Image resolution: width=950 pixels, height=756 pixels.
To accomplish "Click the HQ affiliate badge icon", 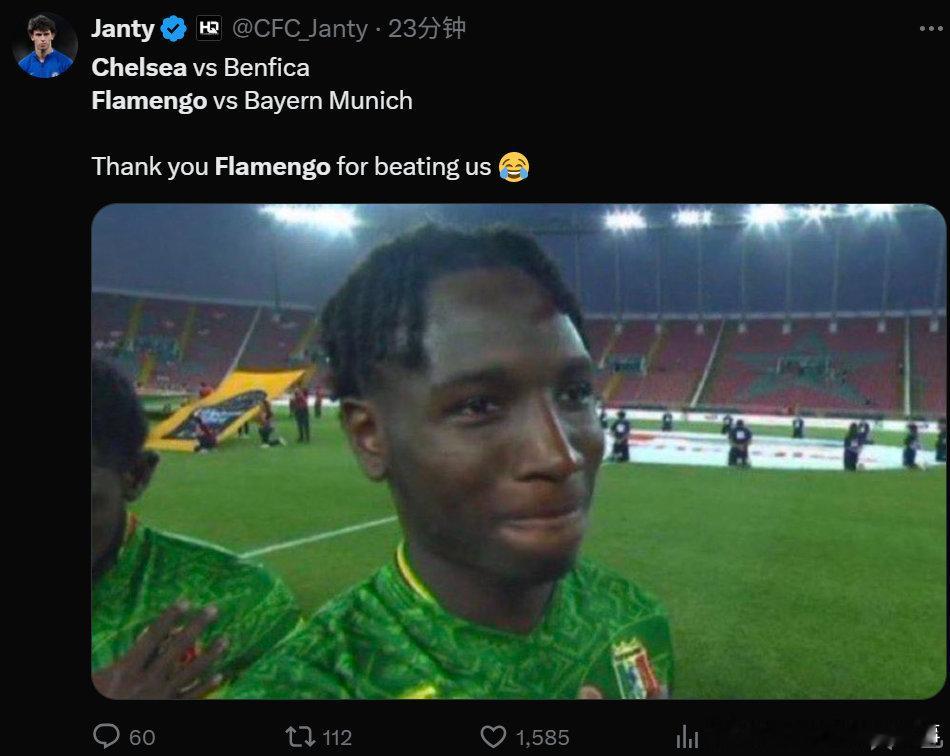I will (209, 28).
